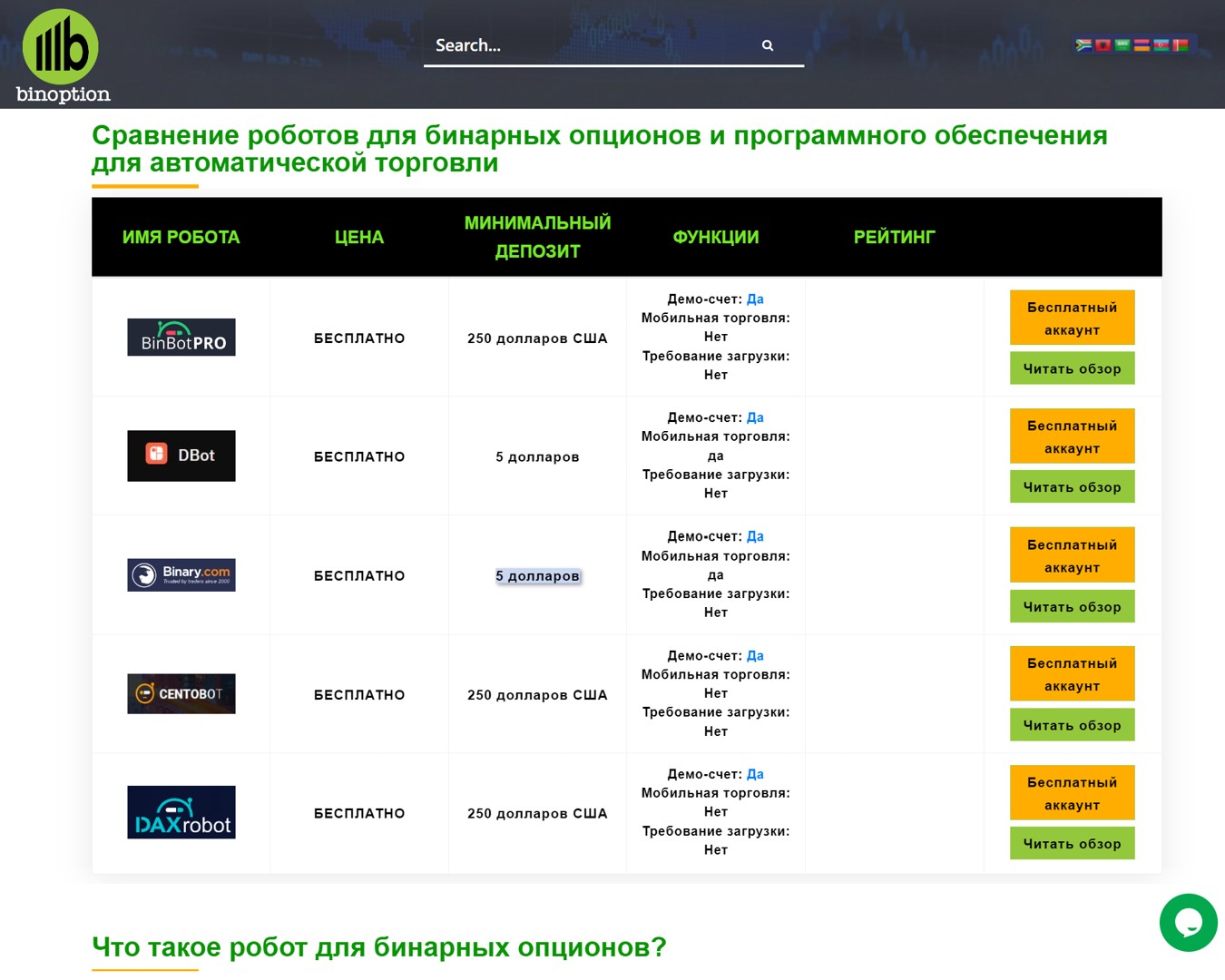This screenshot has width=1225, height=980.
Task: Click 'БЕСПЛАТНО' price in DBot row
Action: coord(359,456)
